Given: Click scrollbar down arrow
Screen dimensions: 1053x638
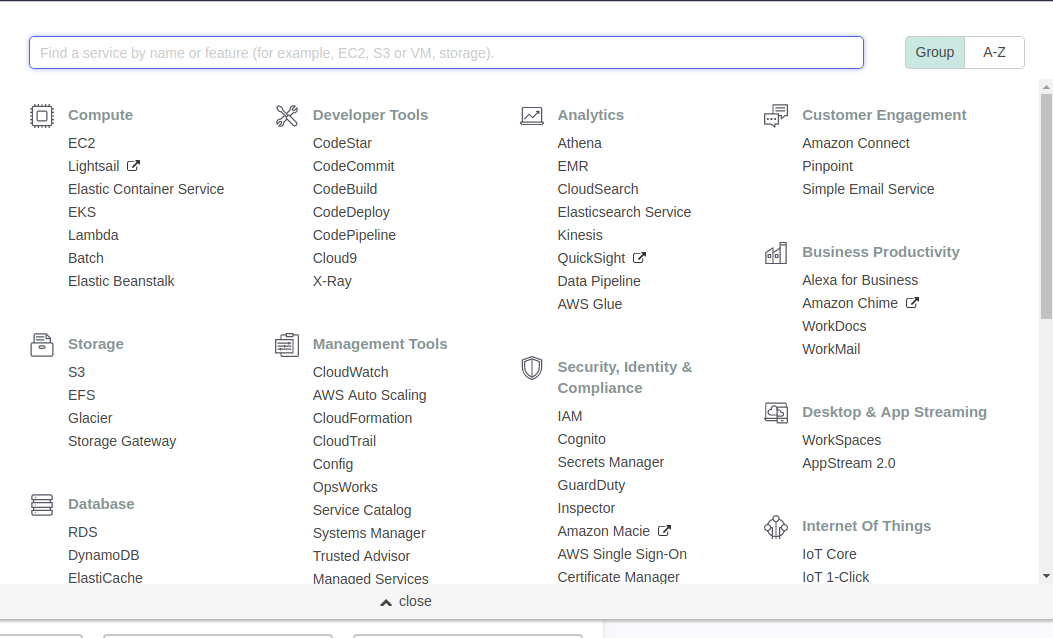Looking at the screenshot, I should pos(1046,576).
